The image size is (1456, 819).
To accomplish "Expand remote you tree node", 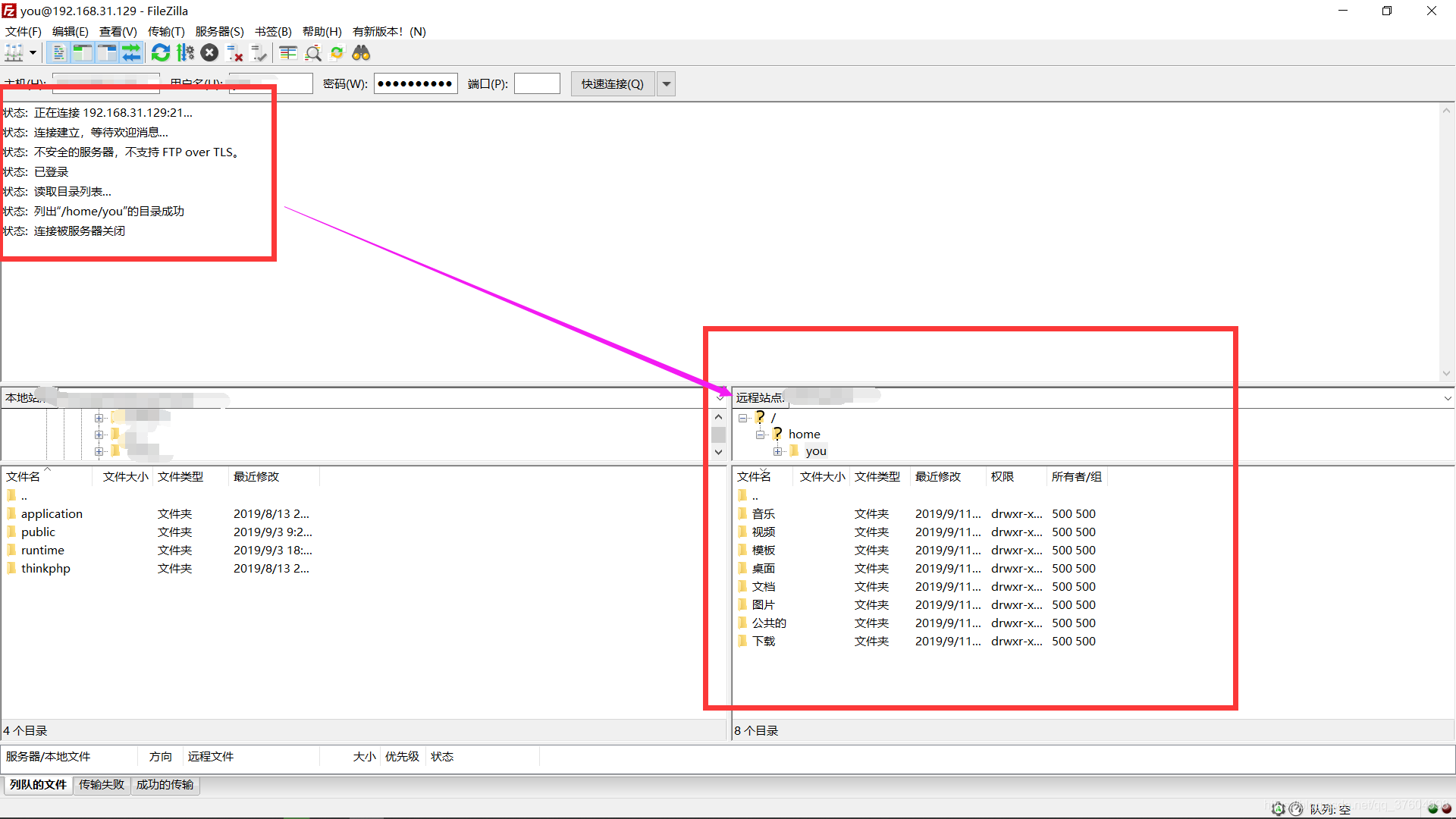I will click(777, 451).
